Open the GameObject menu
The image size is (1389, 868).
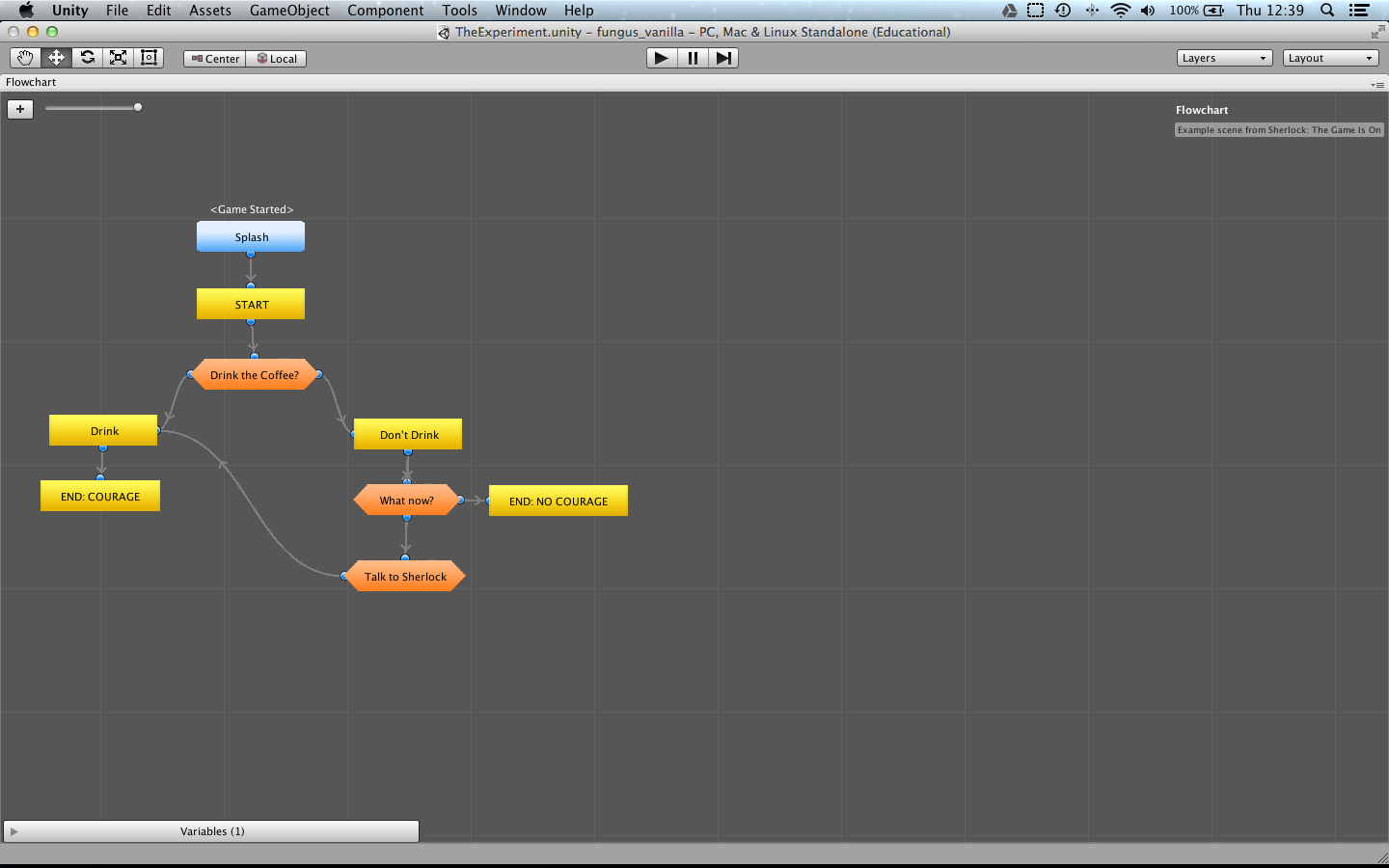tap(289, 11)
